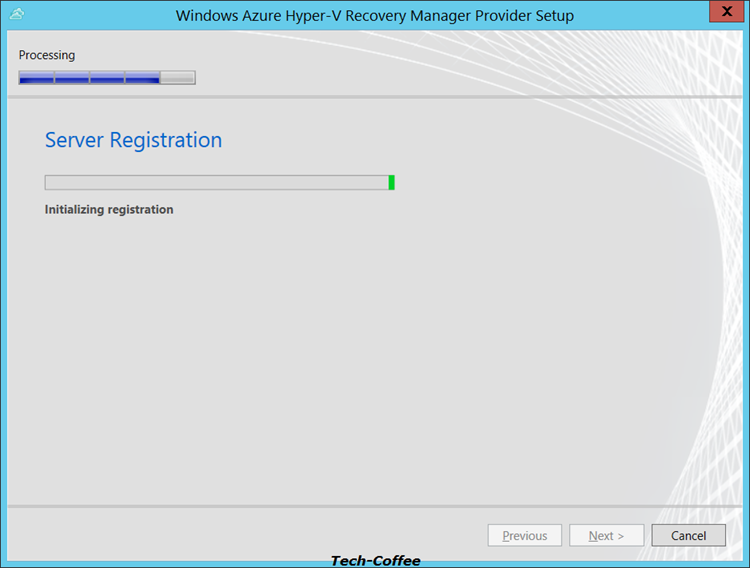Click the Server Registration progress bar
Image resolution: width=750 pixels, height=568 pixels.
pos(220,182)
